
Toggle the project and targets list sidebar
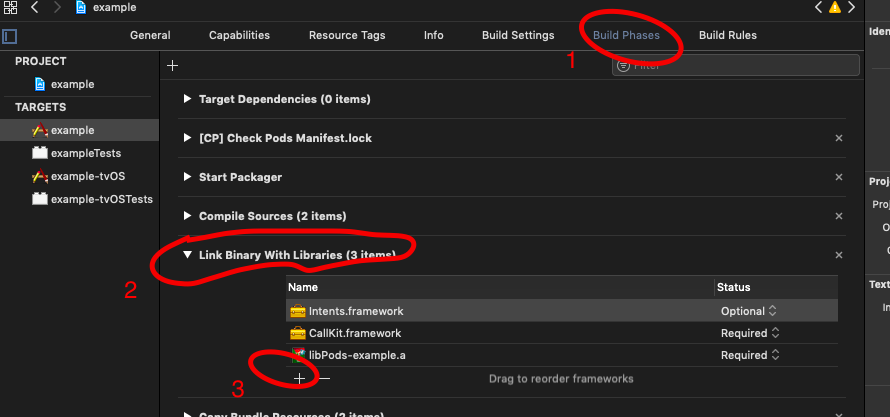[9, 36]
